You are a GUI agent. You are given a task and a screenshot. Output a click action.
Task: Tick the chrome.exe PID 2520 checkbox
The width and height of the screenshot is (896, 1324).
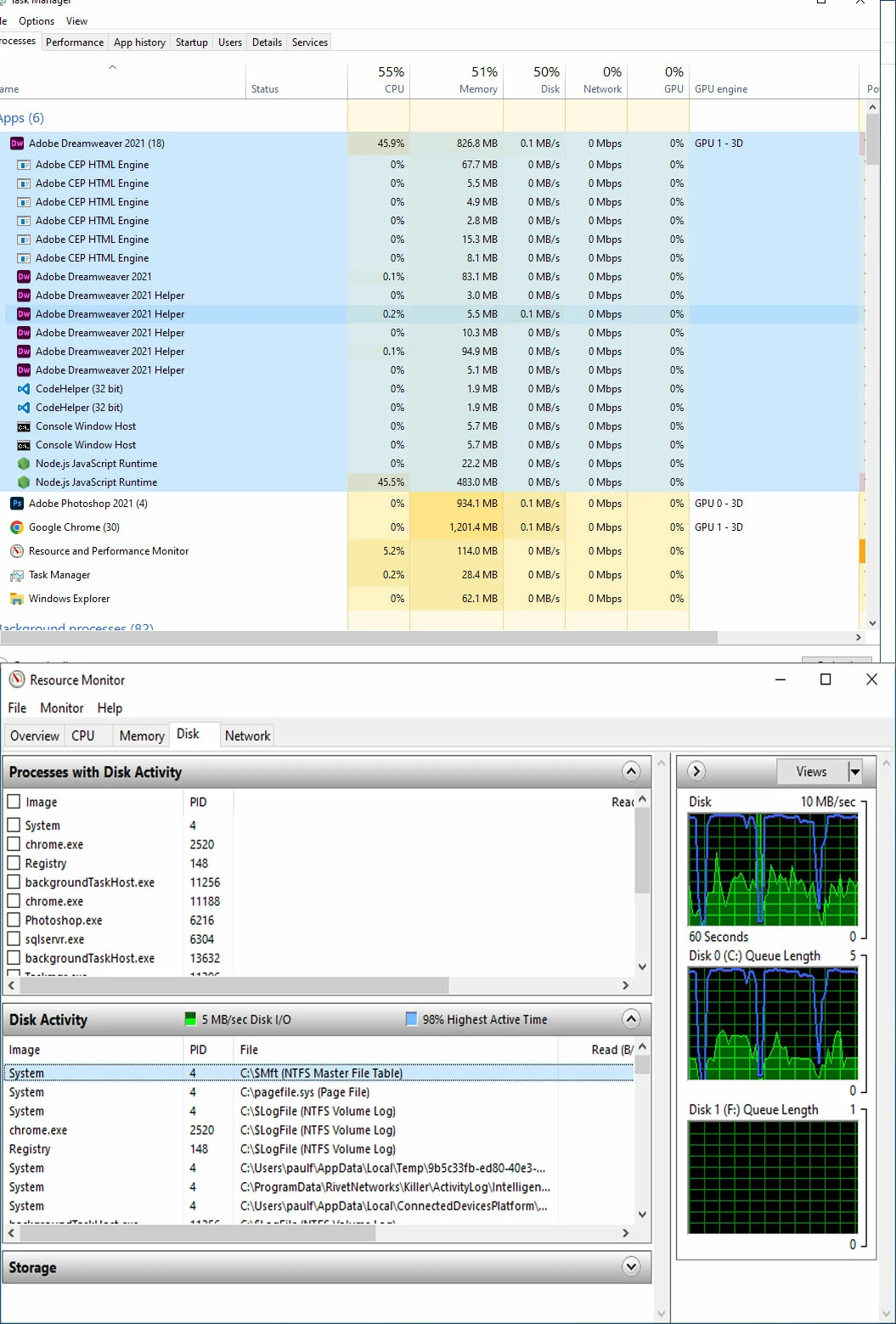click(14, 844)
